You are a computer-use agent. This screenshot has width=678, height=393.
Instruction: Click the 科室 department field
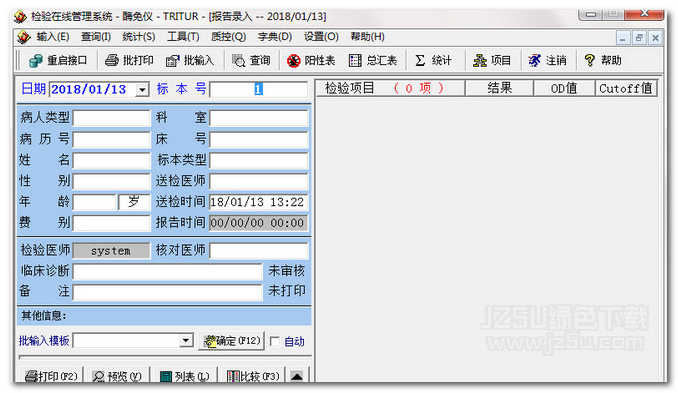pos(259,118)
